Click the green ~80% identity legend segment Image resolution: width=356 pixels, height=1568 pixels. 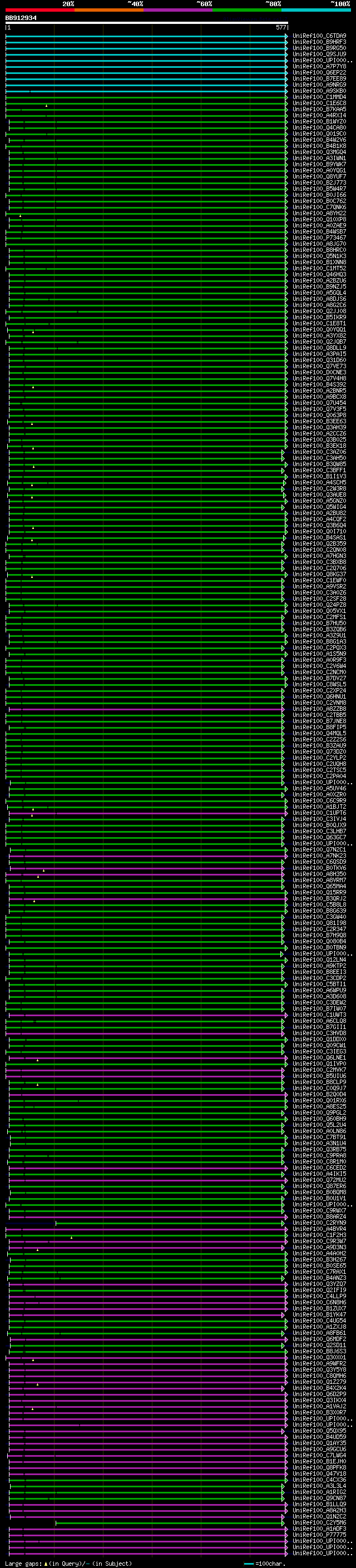pyautogui.click(x=247, y=10)
